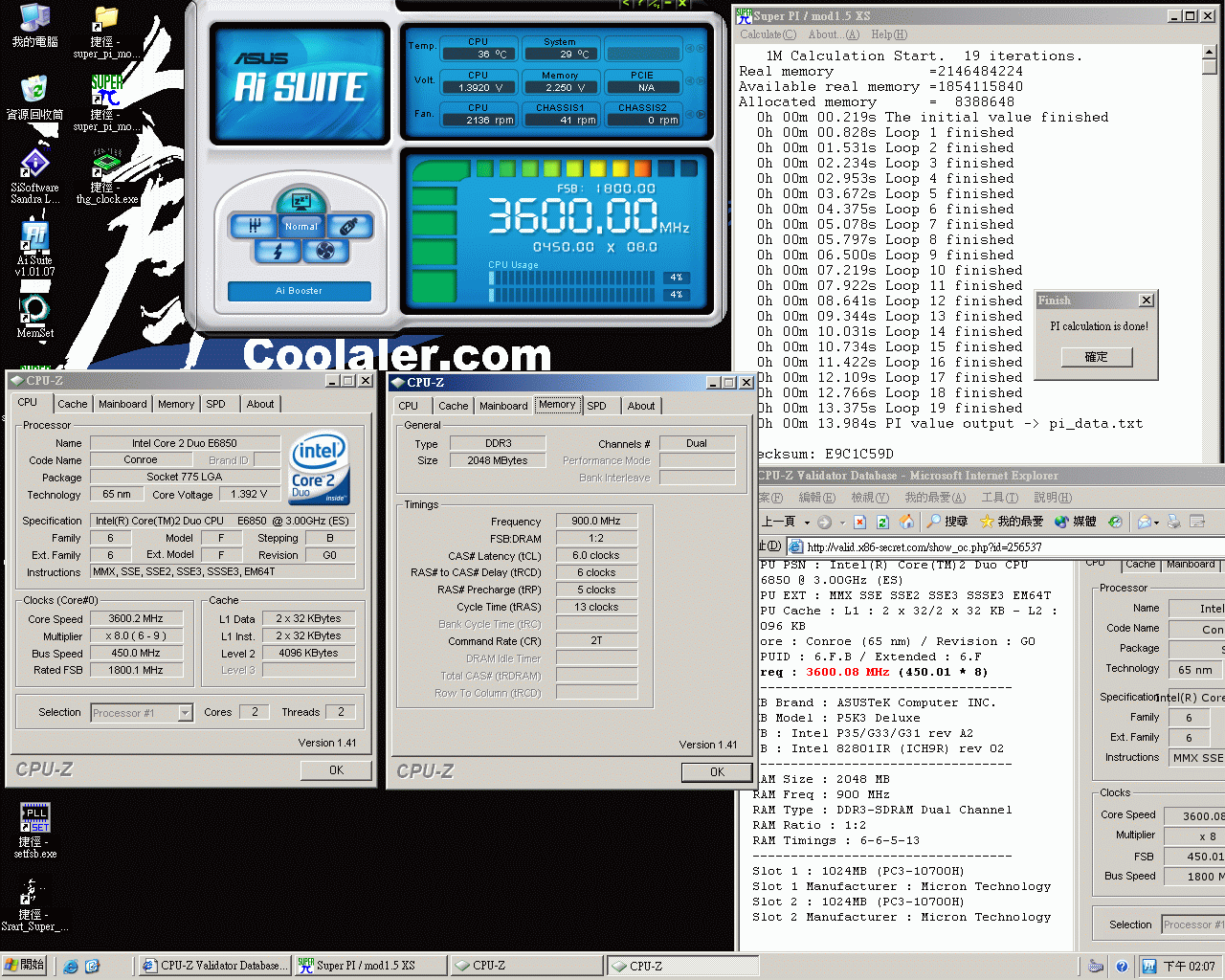Click the lightning bolt Ai Booster icon

(x=278, y=251)
